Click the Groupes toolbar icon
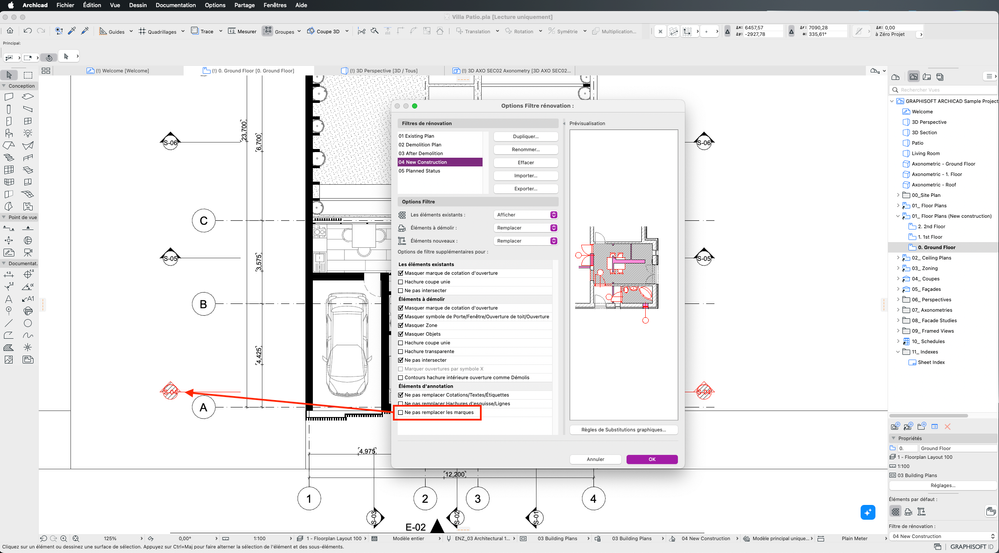The width and height of the screenshot is (999, 553). pos(268,31)
